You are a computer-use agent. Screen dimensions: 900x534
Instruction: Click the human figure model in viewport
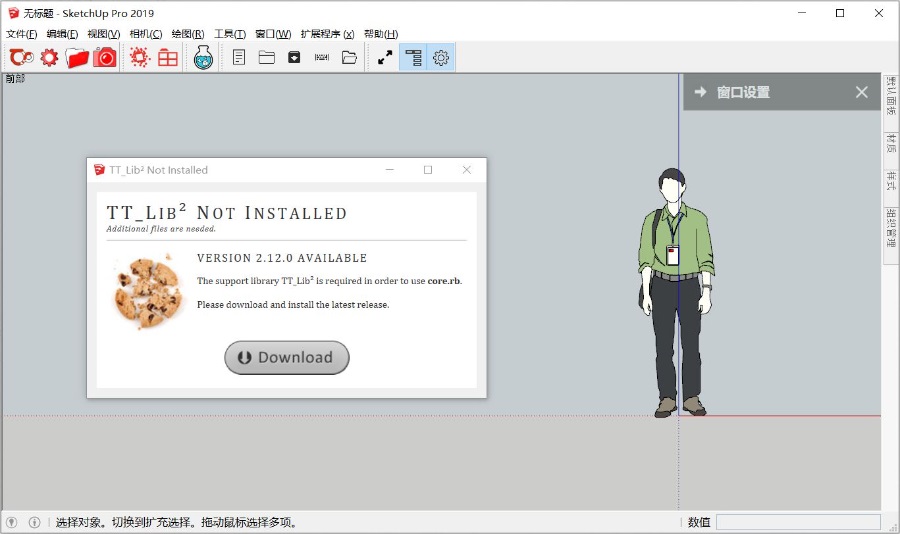pyautogui.click(x=676, y=292)
